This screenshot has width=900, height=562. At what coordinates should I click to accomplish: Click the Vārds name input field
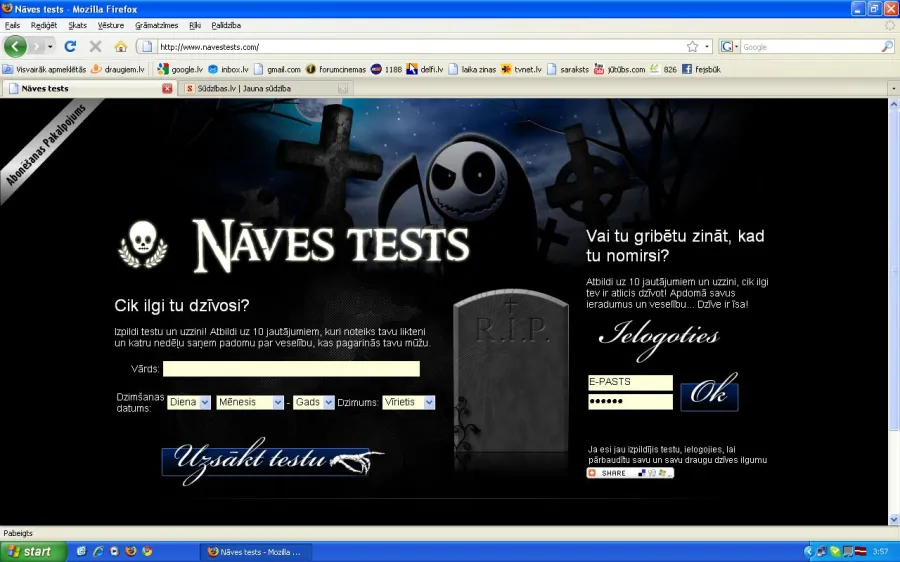pyautogui.click(x=291, y=369)
